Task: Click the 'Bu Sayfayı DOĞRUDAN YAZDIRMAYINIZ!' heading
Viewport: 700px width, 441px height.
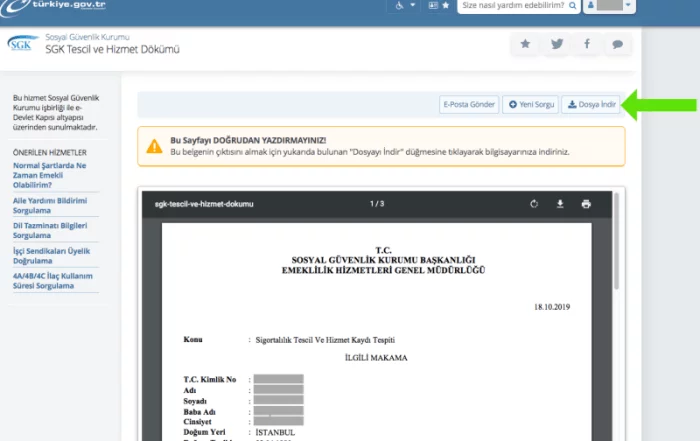Action: [x=248, y=140]
